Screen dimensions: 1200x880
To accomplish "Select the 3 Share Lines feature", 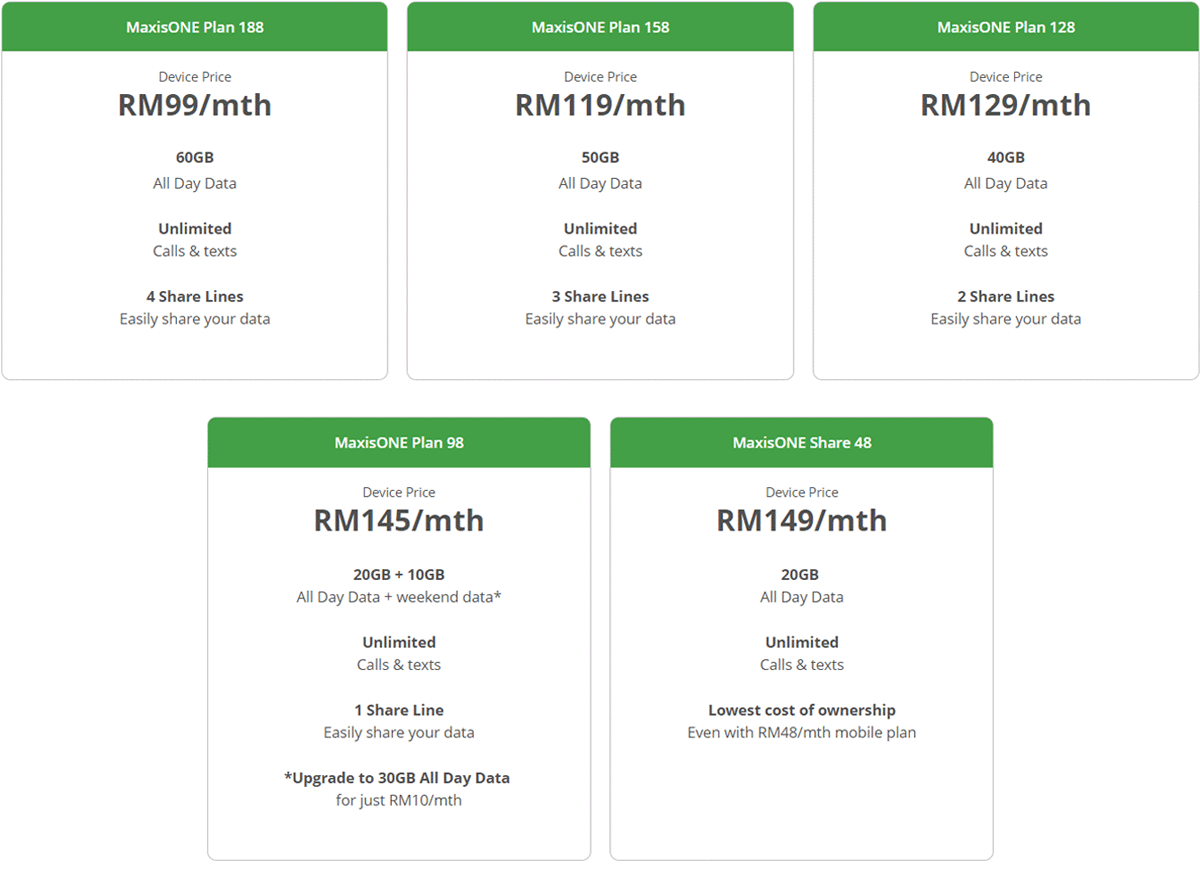I will click(600, 297).
